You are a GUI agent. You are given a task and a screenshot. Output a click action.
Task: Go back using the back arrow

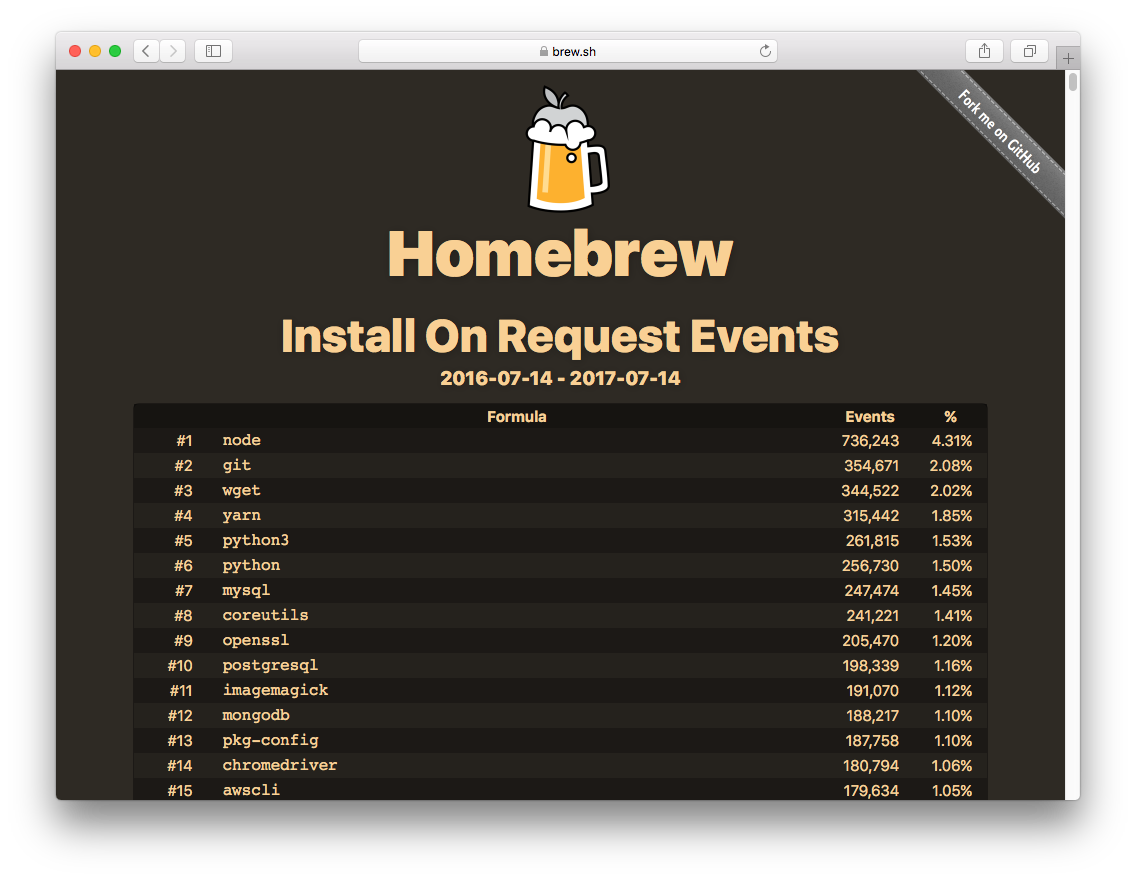point(146,50)
